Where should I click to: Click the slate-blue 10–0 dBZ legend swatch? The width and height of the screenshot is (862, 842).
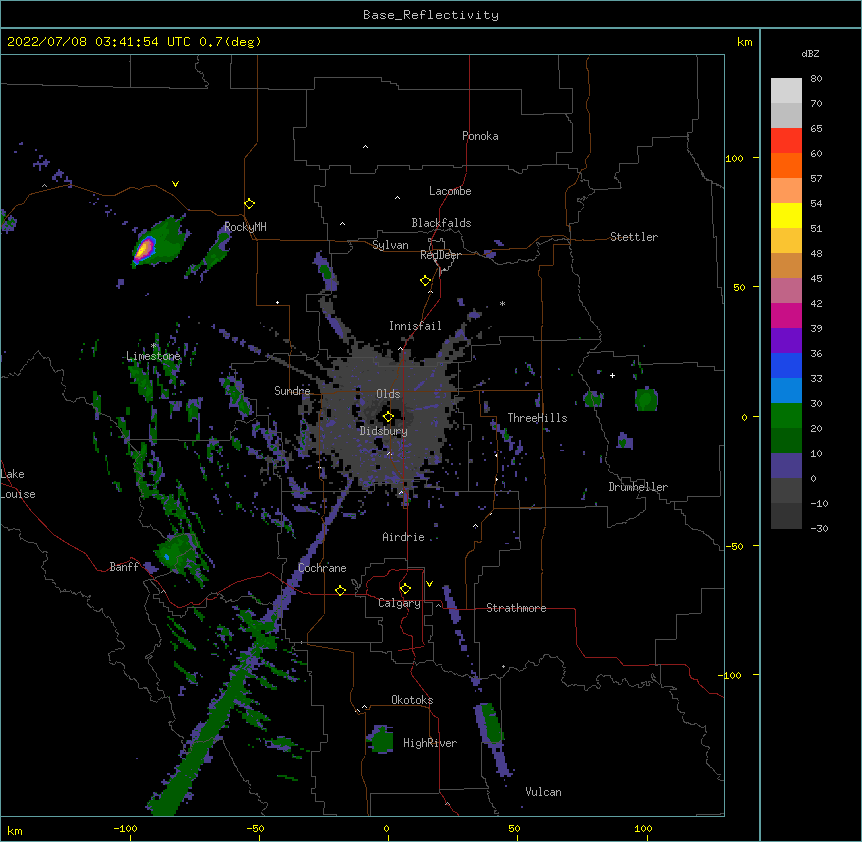point(786,466)
